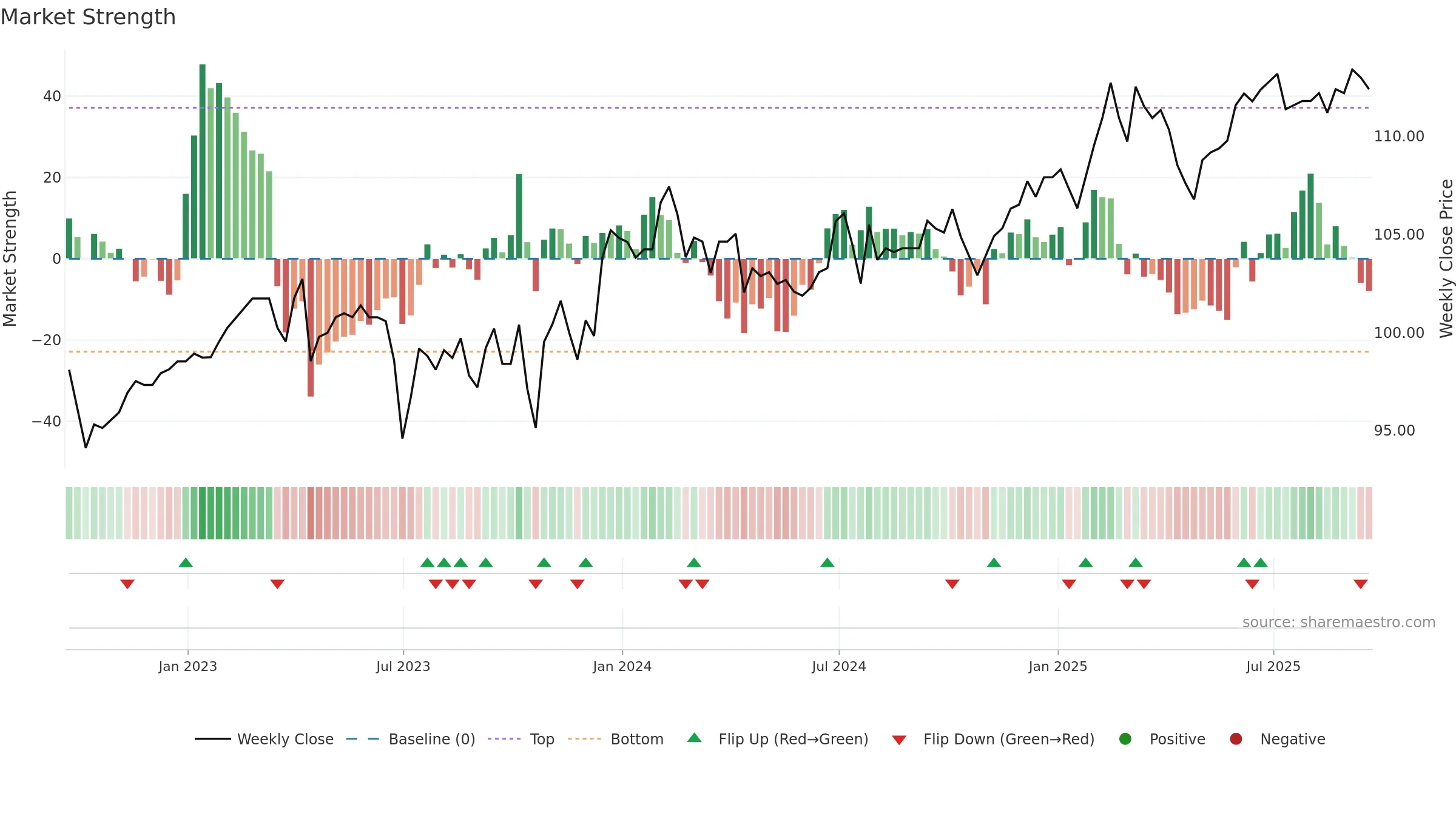
Task: Click the earliest red Flip Down marker
Action: pos(127,584)
